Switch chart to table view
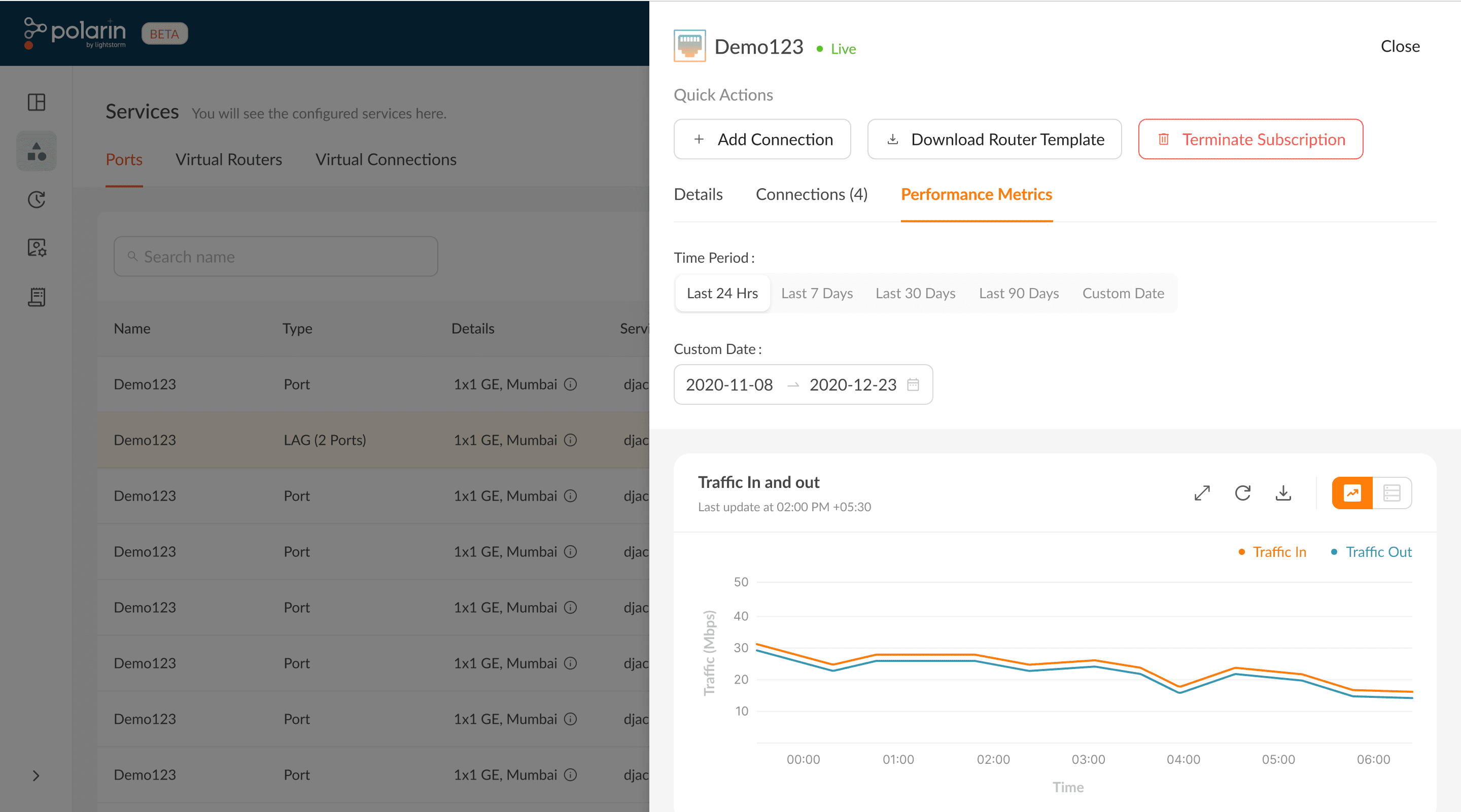The width and height of the screenshot is (1461, 812). click(1392, 493)
